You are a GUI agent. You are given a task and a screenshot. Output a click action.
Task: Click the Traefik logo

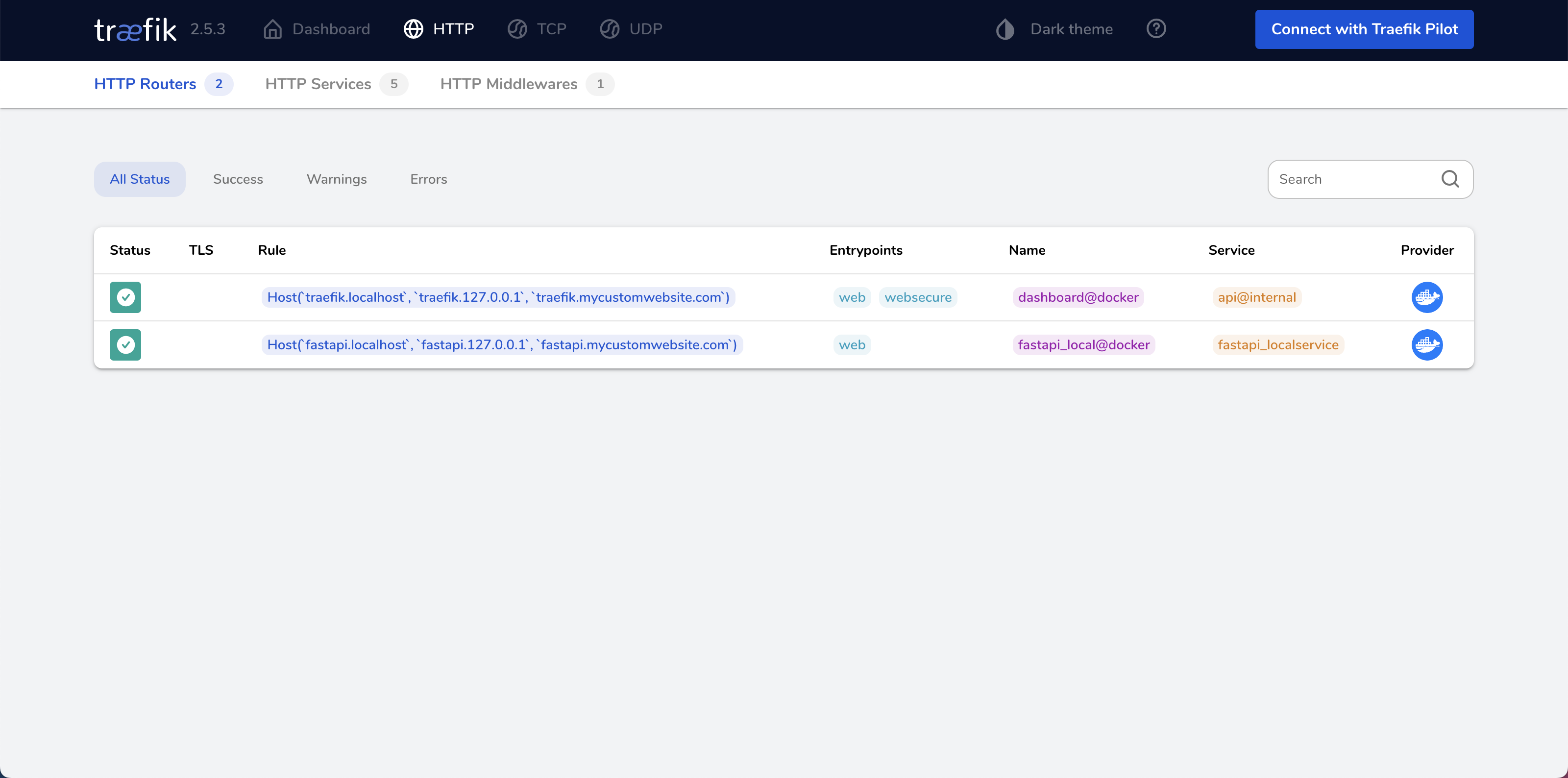[135, 29]
